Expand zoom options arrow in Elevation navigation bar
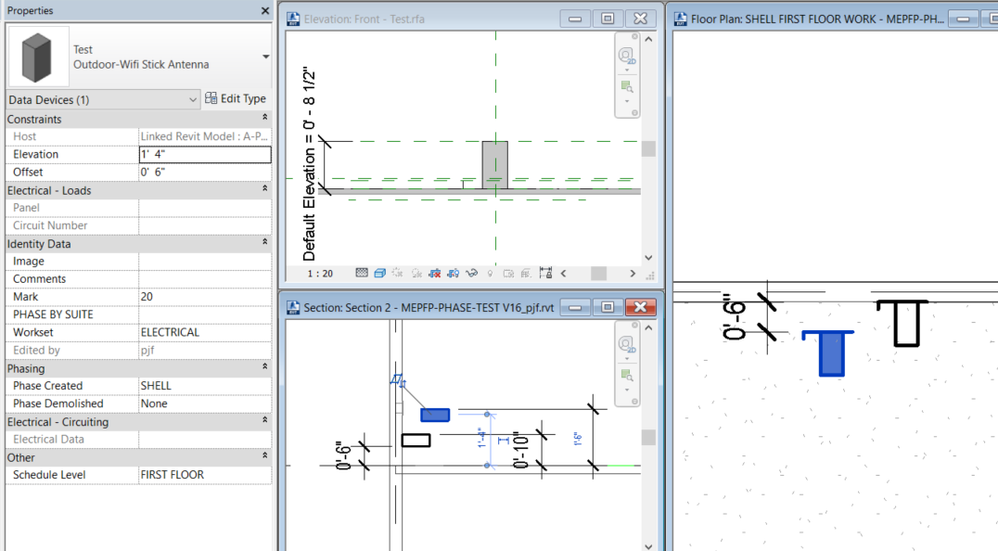Image resolution: width=998 pixels, height=551 pixels. [x=627, y=101]
